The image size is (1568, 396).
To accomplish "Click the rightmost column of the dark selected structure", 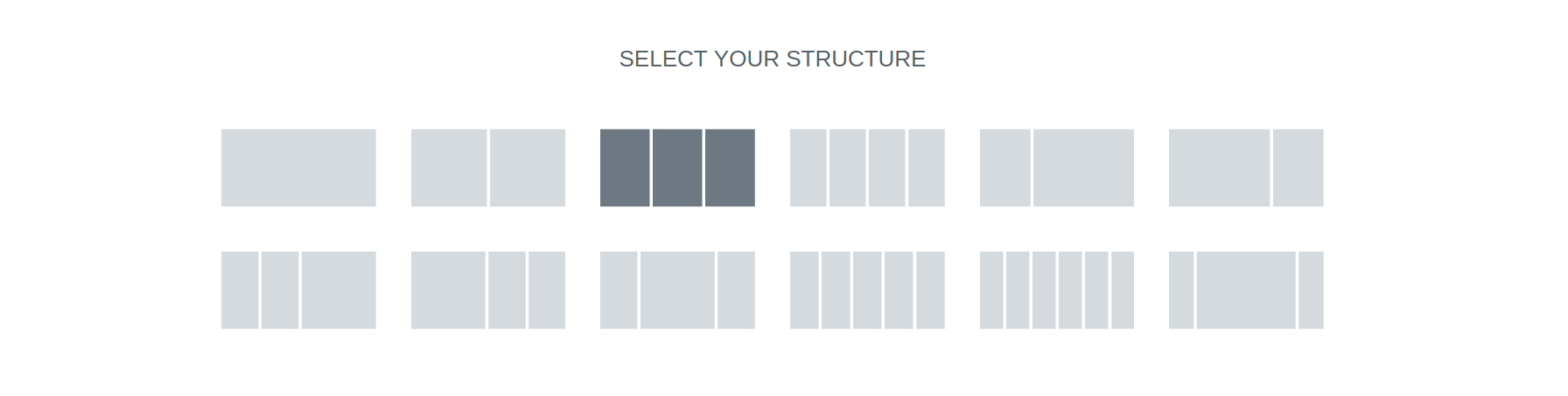I will click(730, 168).
